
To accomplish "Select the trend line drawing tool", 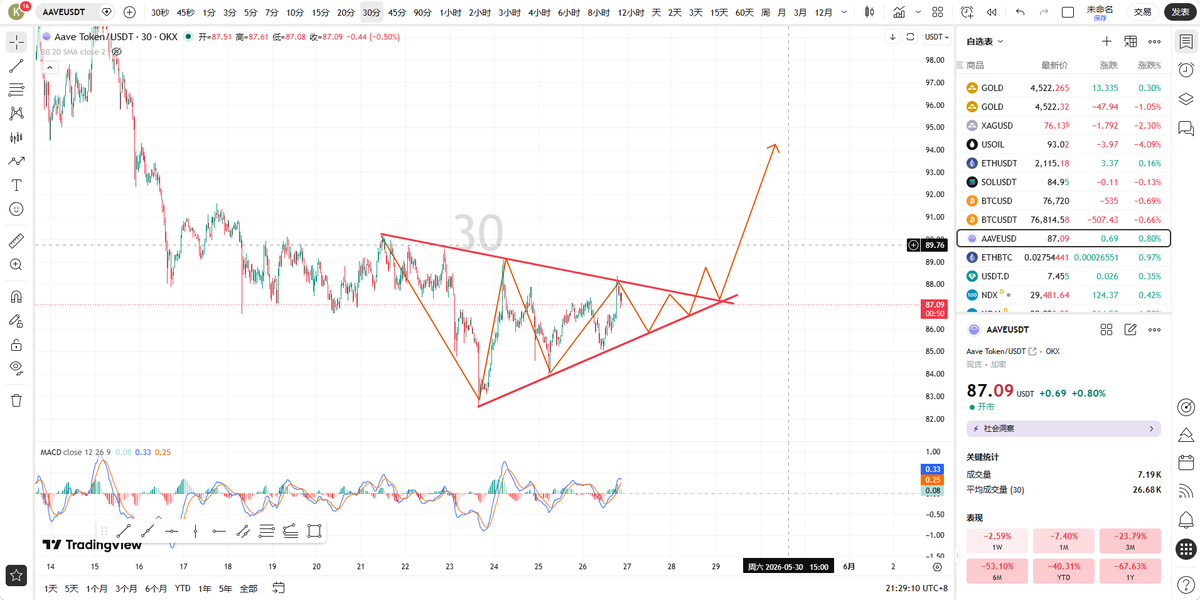I will click(16, 66).
